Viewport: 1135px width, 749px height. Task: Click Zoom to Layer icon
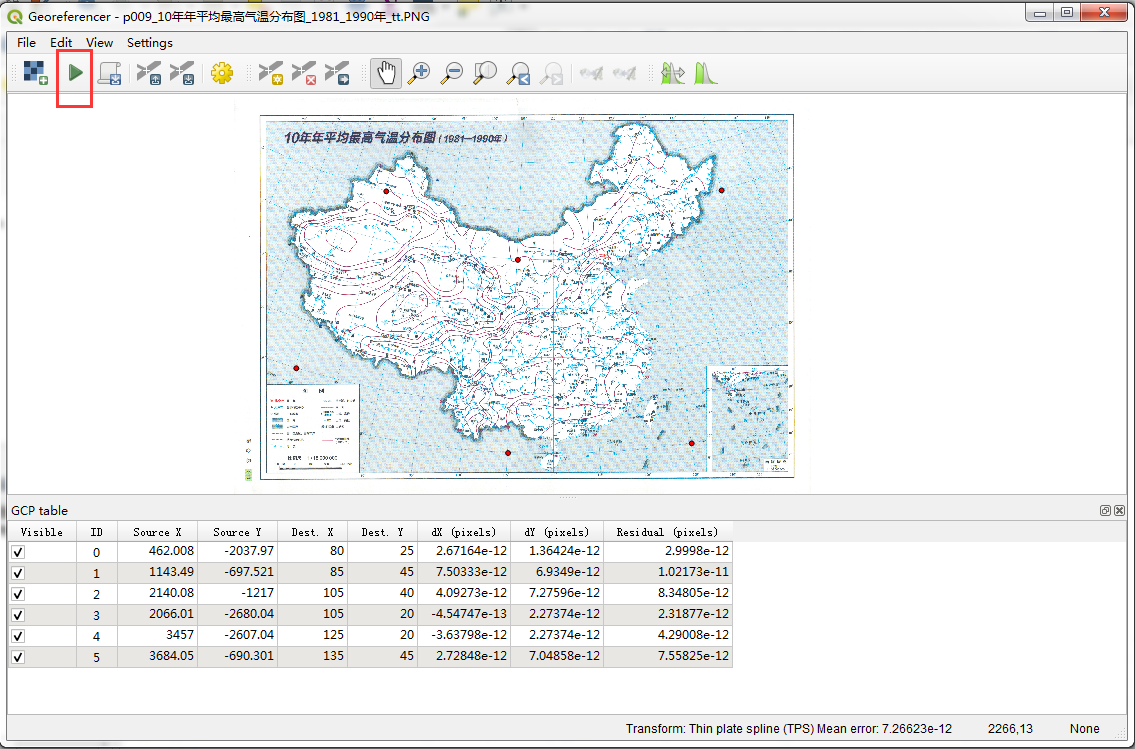pos(485,73)
